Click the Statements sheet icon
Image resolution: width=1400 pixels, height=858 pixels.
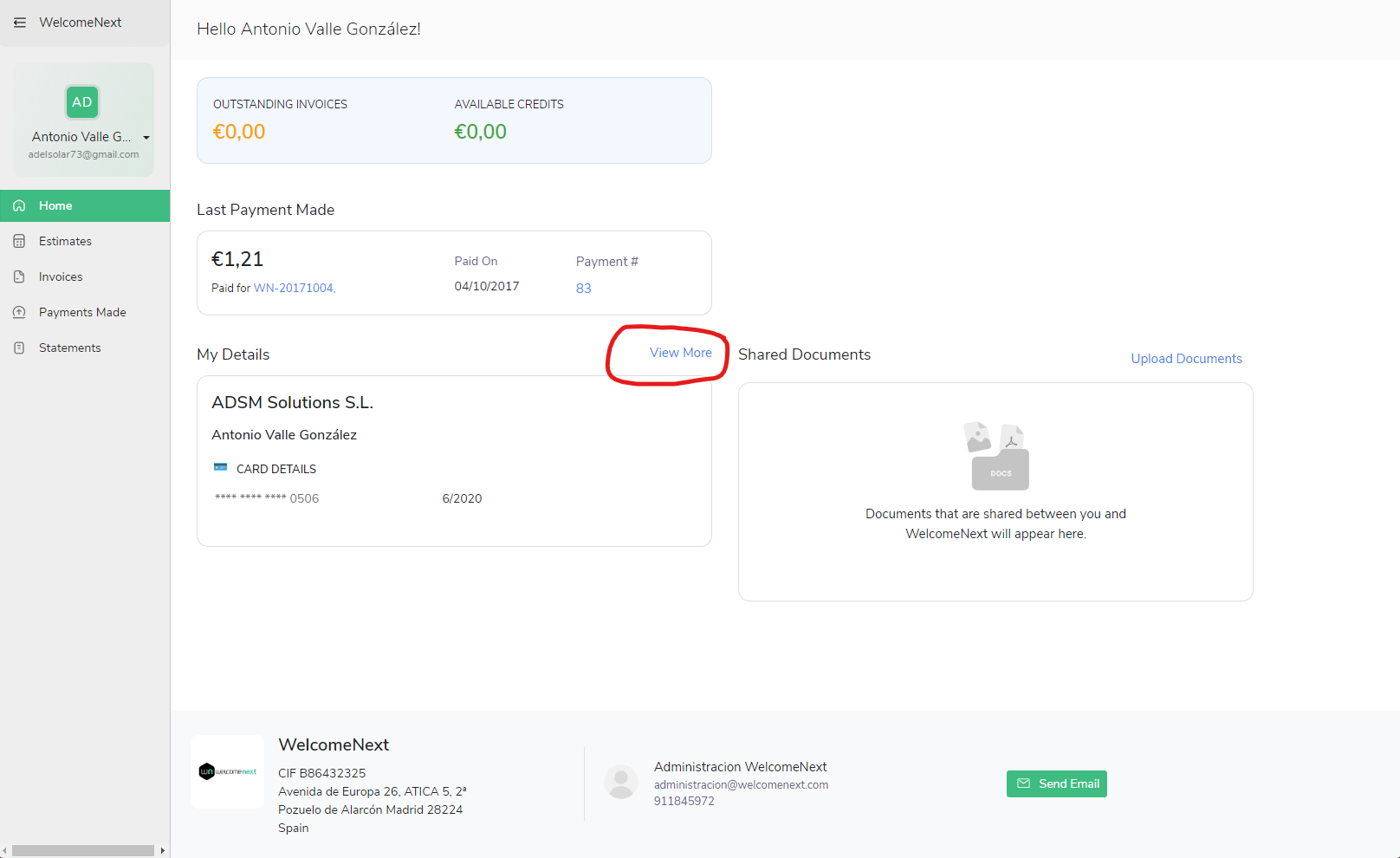point(19,348)
